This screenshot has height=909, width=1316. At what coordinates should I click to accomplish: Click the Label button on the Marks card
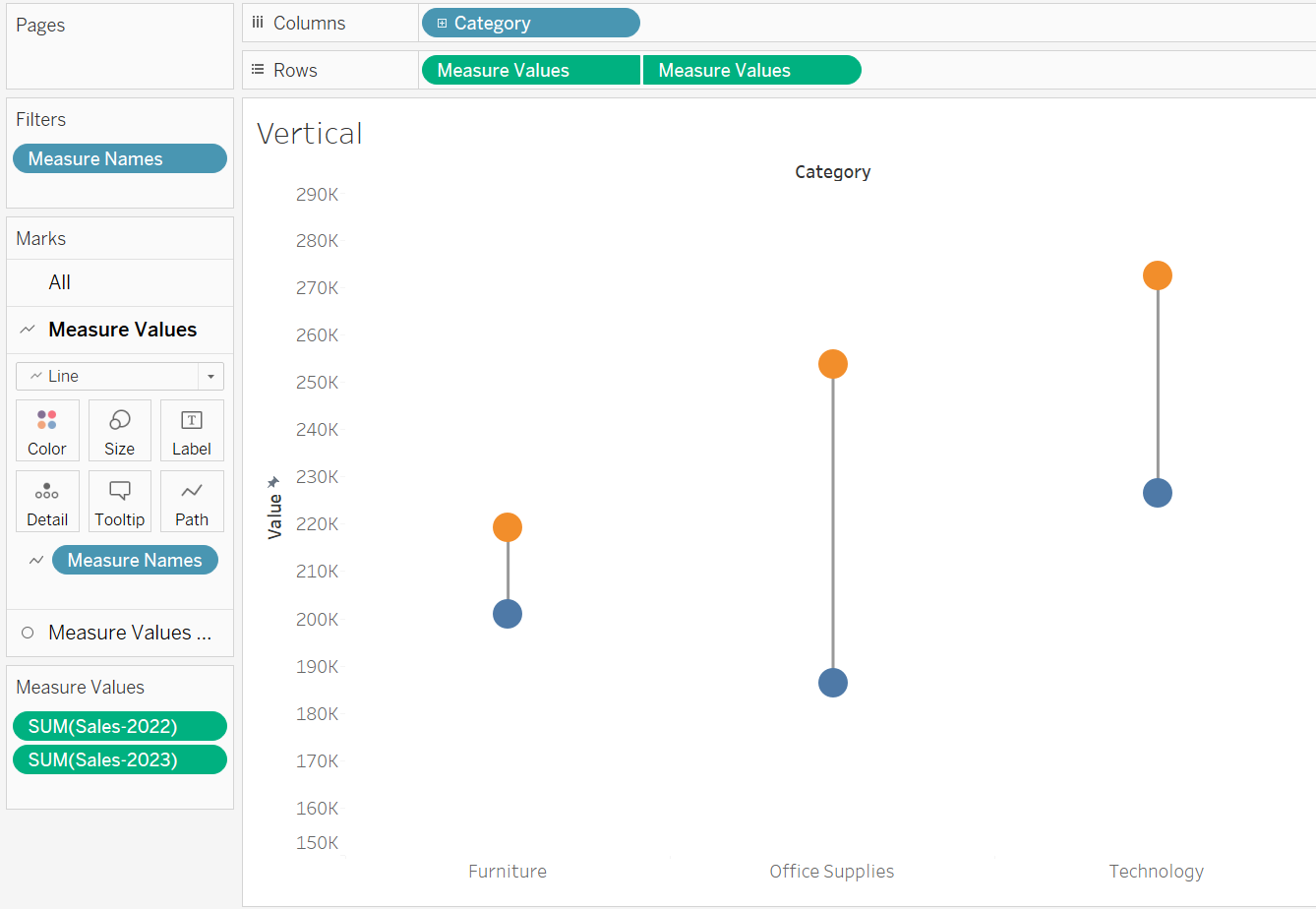191,430
